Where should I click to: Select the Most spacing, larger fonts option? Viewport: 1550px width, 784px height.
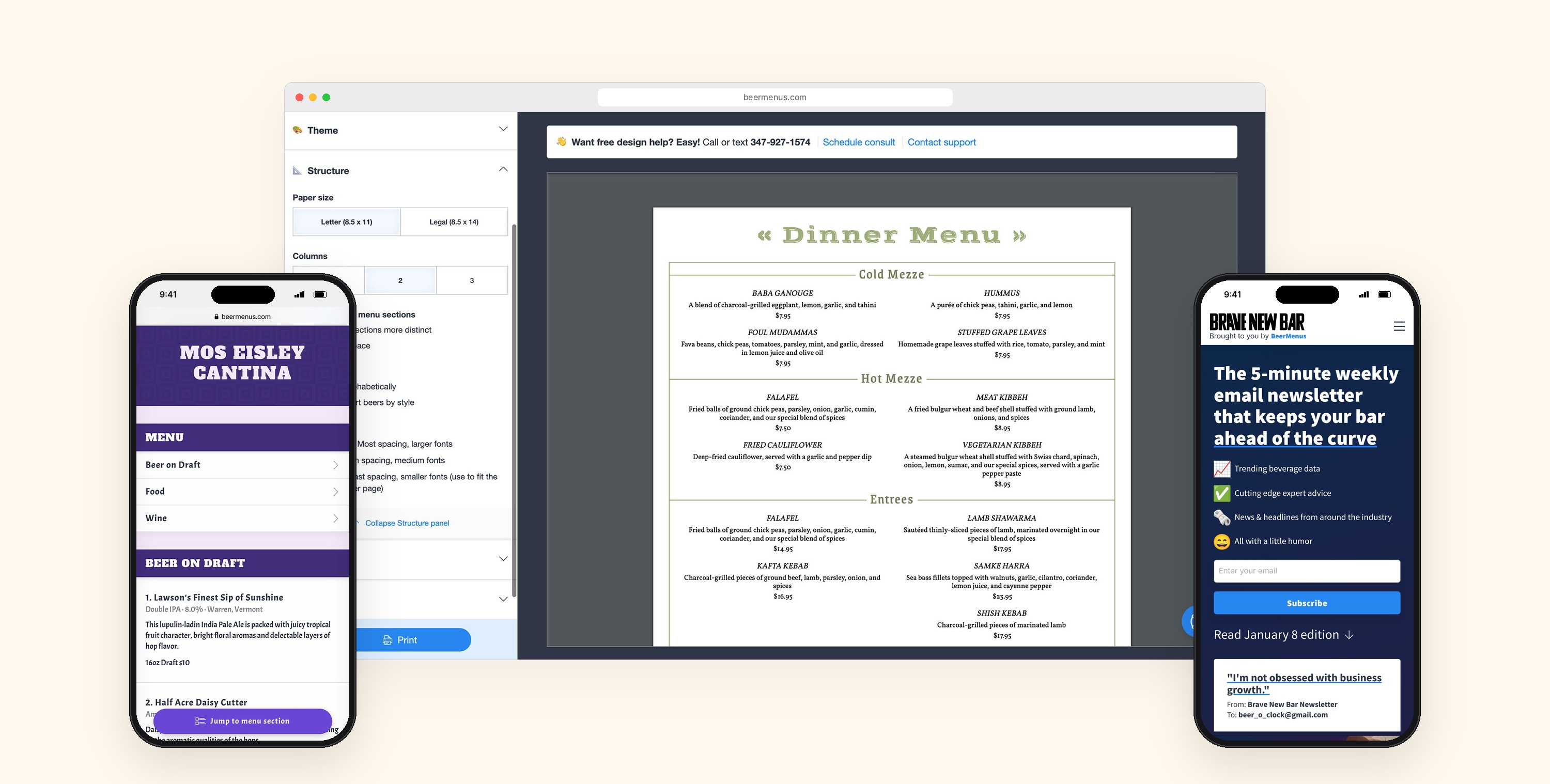click(x=405, y=444)
